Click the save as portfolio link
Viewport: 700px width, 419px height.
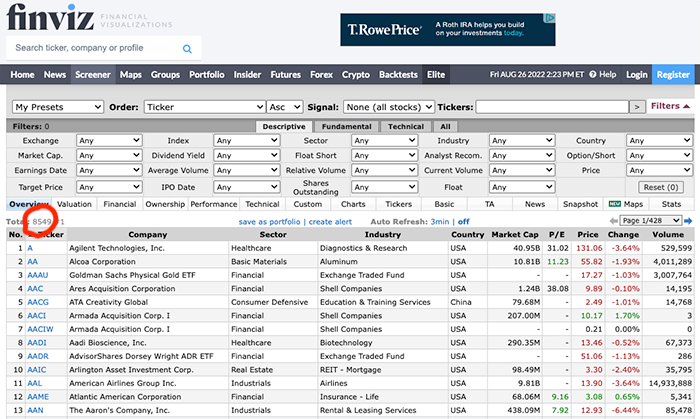tap(270, 221)
